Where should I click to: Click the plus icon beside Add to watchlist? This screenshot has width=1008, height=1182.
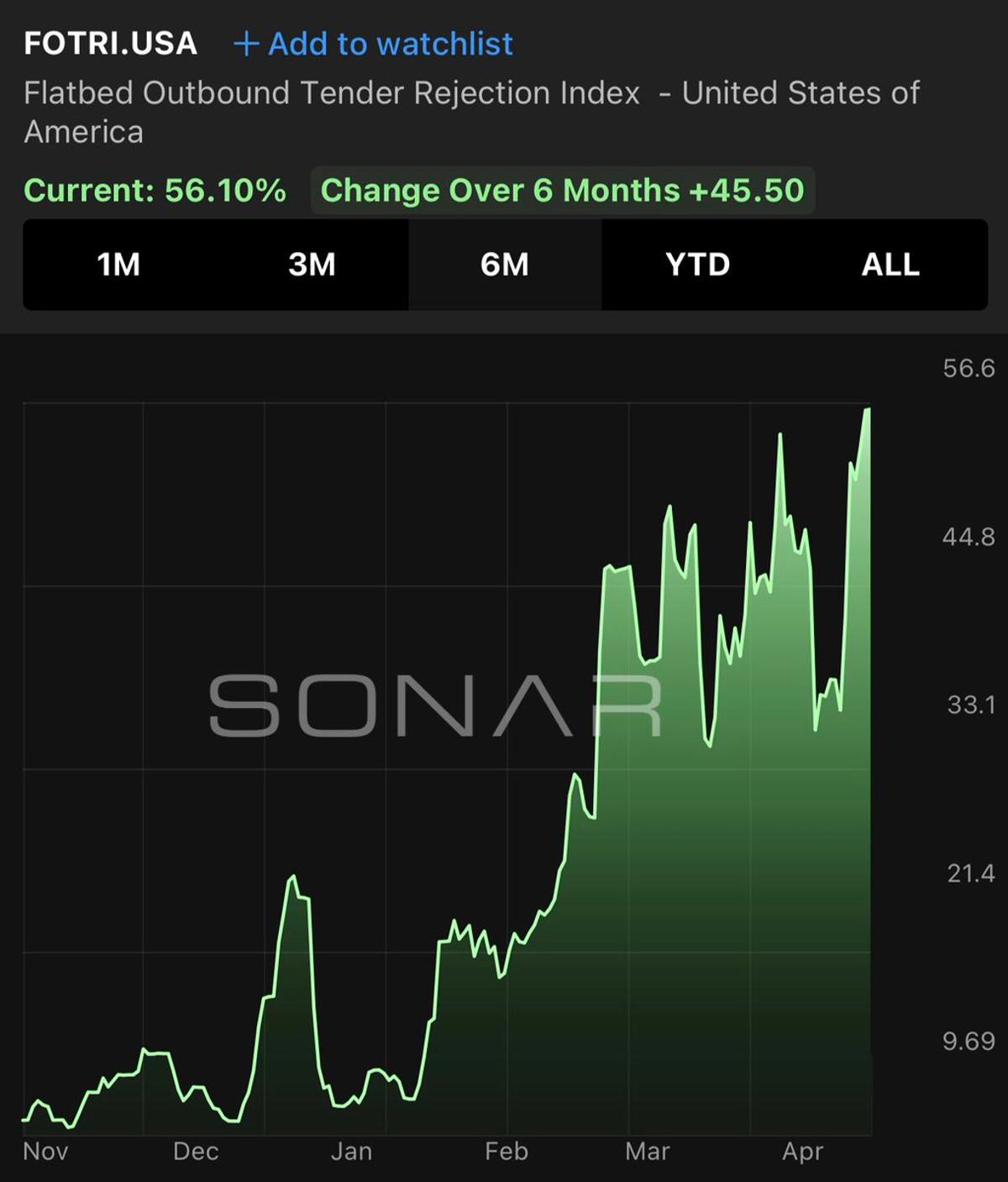coord(245,44)
